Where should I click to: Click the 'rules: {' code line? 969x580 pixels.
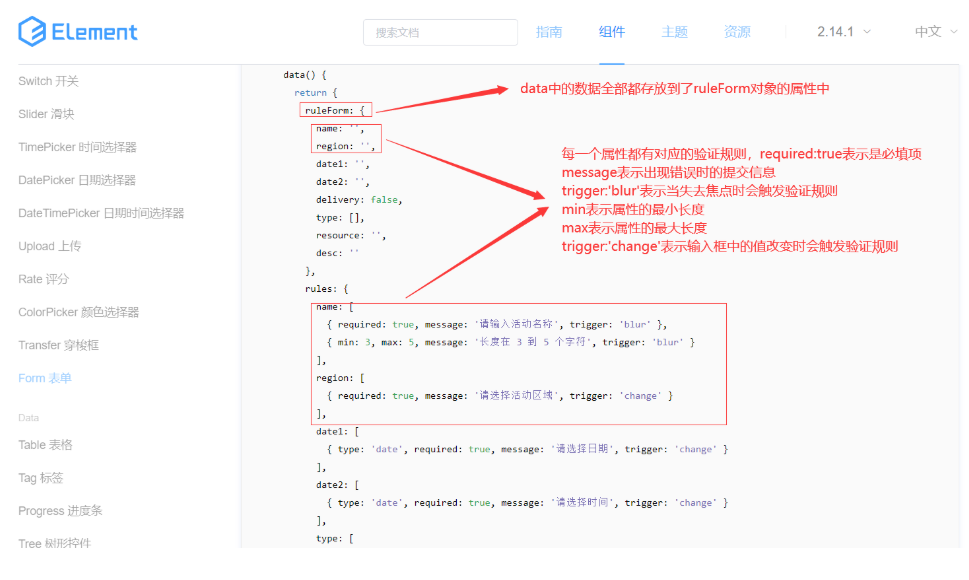[326, 288]
